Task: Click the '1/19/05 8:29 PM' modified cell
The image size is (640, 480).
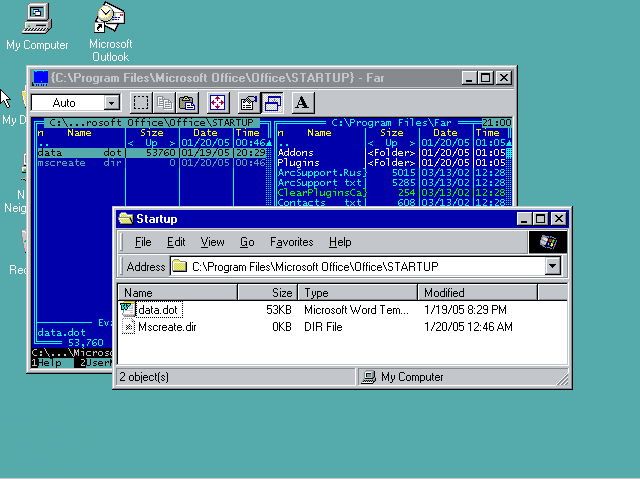Action: coord(465,310)
